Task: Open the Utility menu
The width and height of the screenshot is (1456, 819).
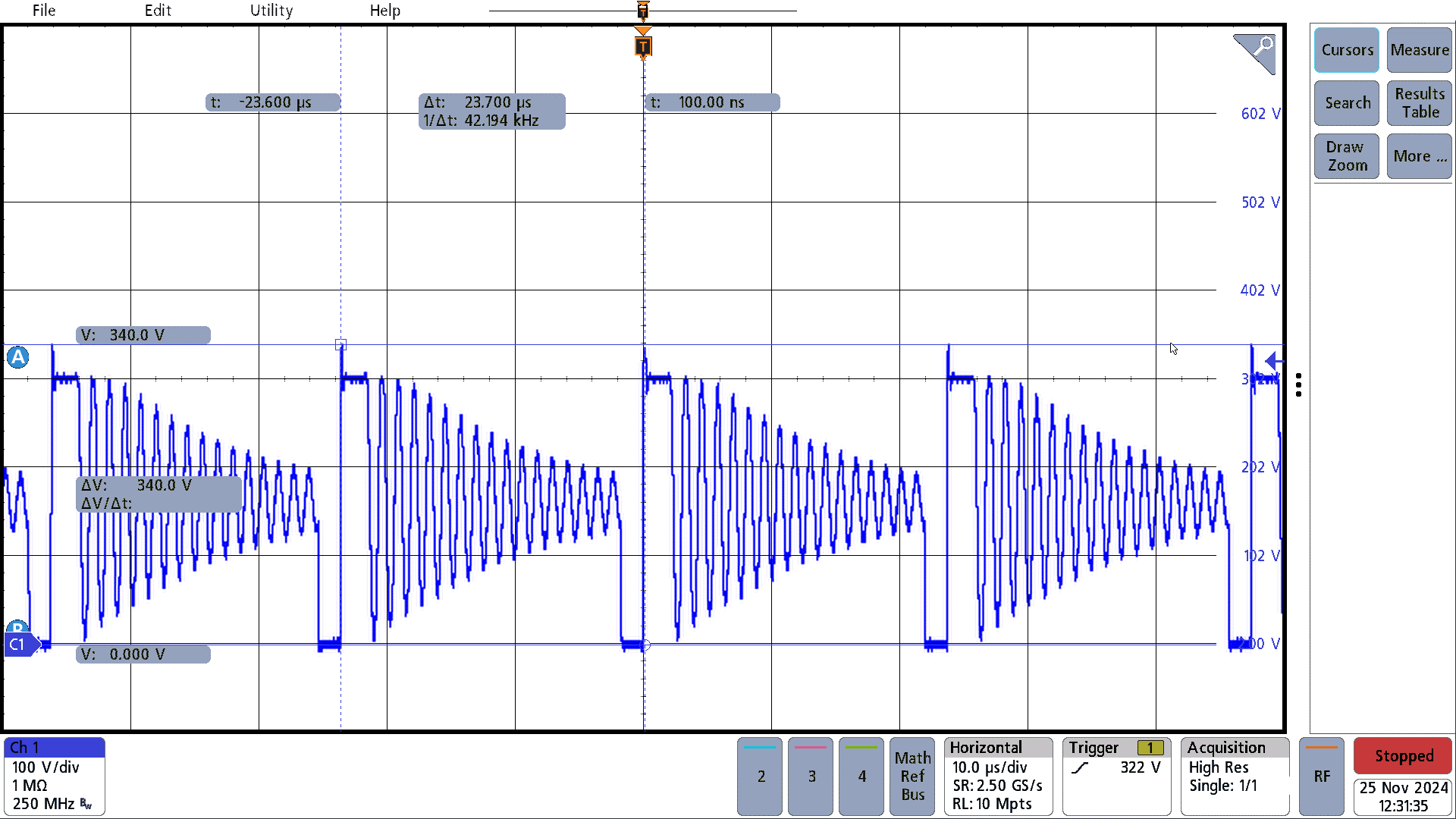Action: (271, 11)
